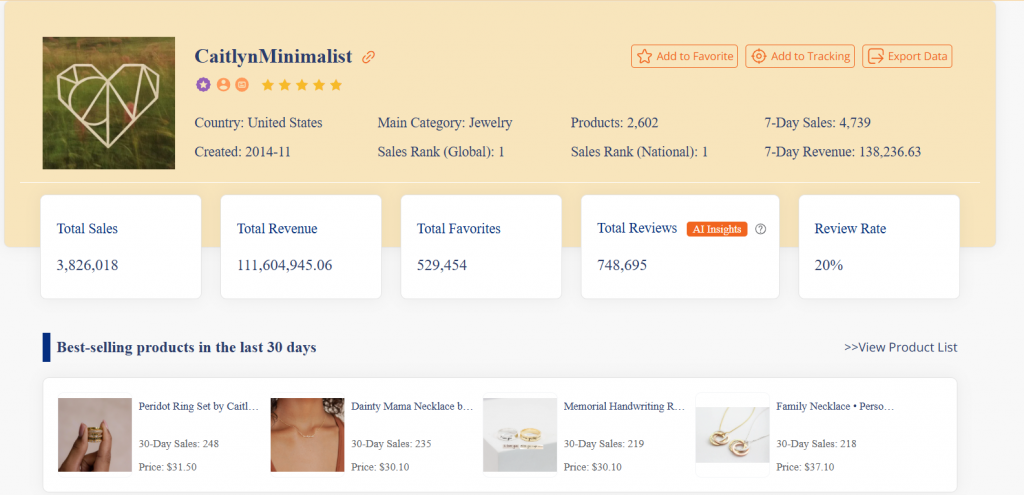This screenshot has height=495, width=1024.
Task: Click the five-star rating row
Action: point(302,85)
